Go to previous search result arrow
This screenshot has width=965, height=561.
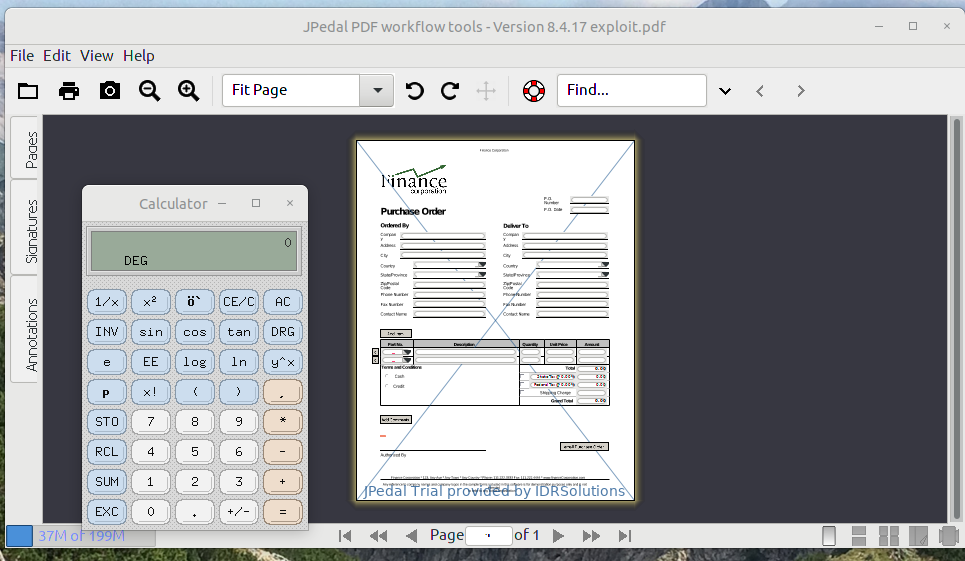tap(760, 91)
